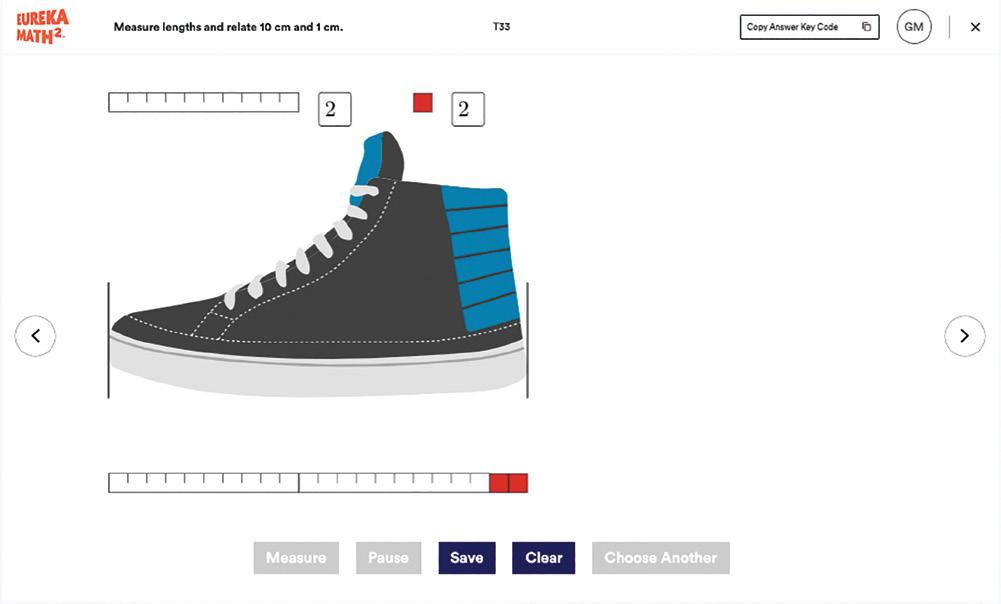Click the second placed ruler below the shoe

click(x=394, y=483)
